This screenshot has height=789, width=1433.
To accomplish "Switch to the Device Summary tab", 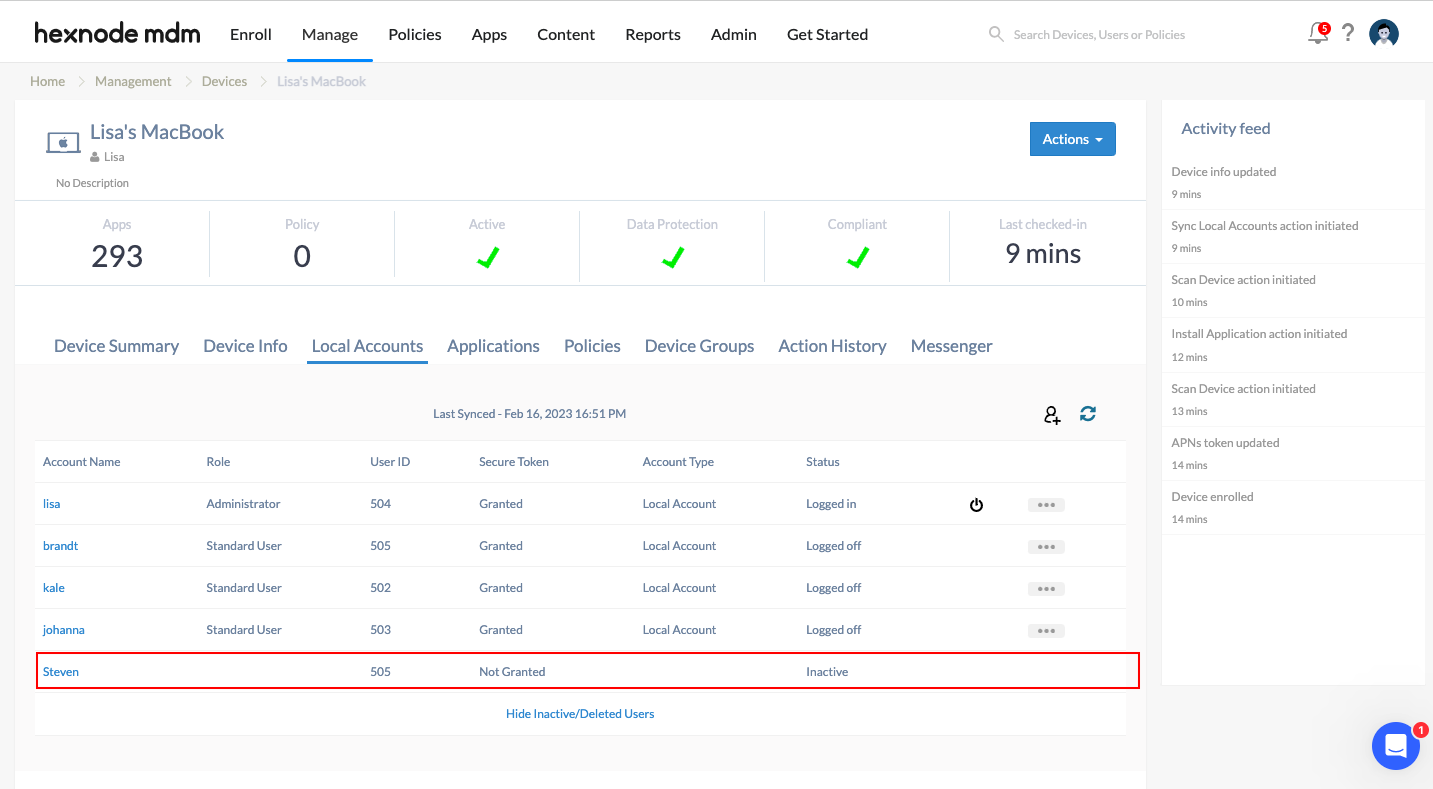I will pos(116,346).
